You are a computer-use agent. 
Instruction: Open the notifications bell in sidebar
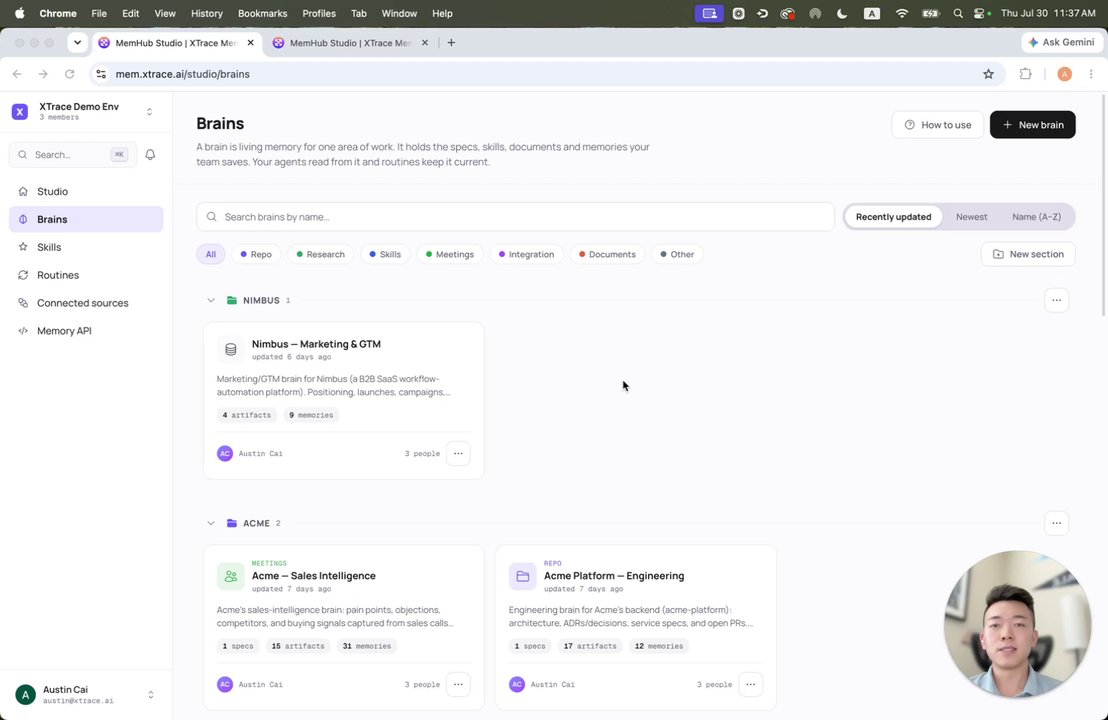(x=150, y=155)
